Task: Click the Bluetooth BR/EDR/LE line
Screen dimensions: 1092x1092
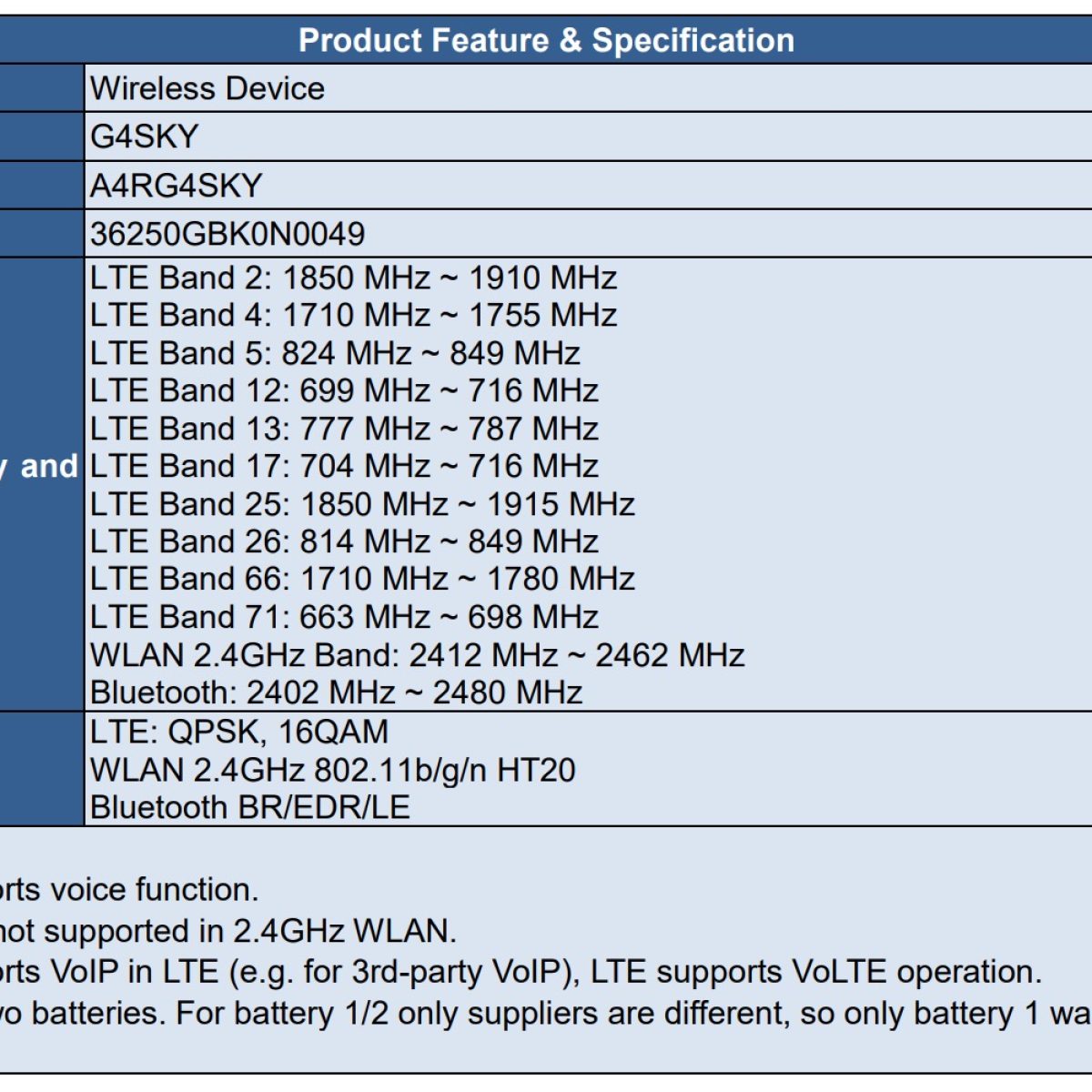Action: pos(249,807)
